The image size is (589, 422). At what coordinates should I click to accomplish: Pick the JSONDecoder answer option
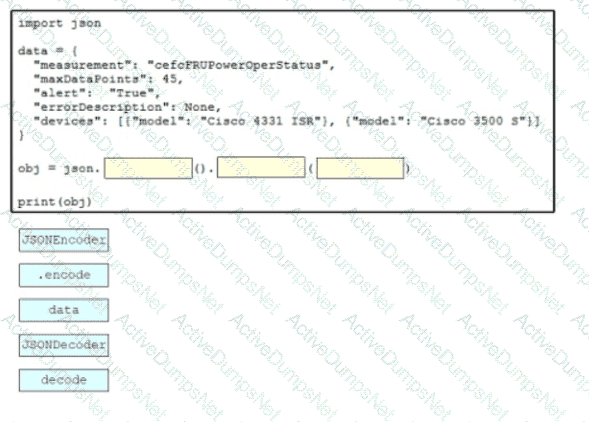tap(64, 345)
